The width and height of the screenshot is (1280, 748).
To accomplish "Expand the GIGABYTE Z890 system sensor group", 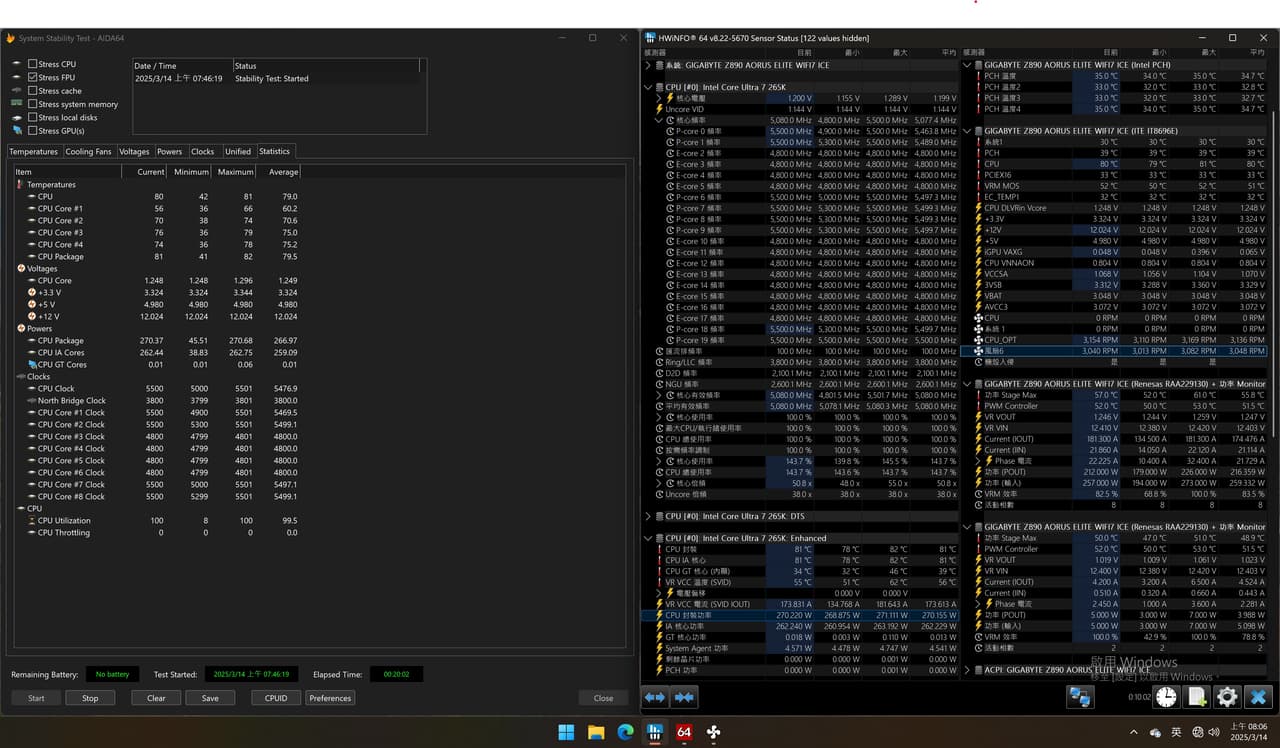I will coord(648,65).
